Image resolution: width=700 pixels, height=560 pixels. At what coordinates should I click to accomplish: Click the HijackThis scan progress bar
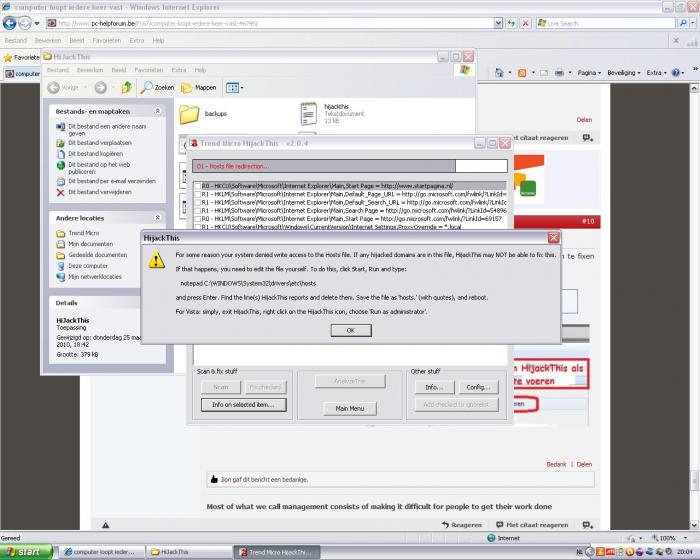(x=350, y=166)
